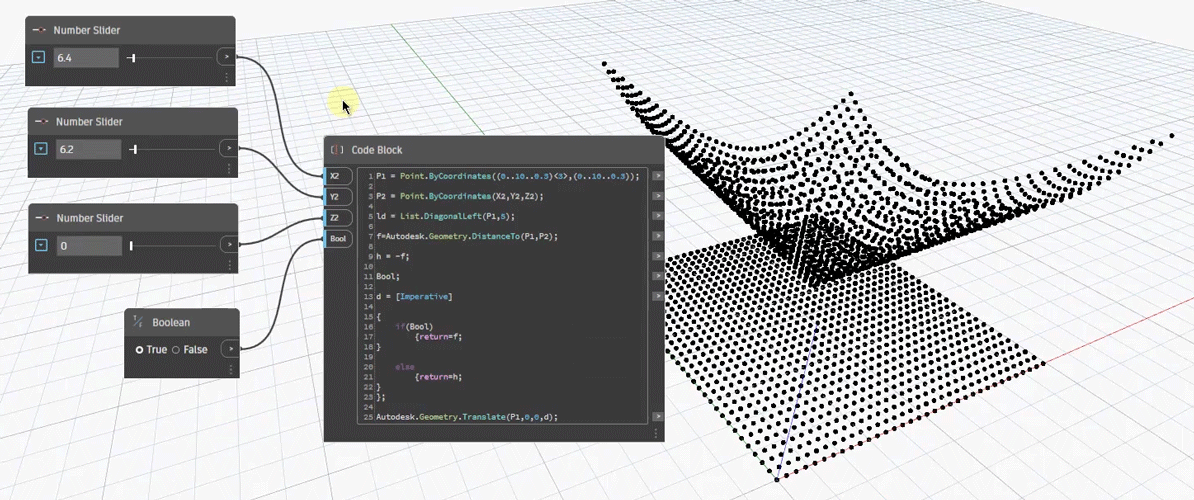The image size is (1194, 500).
Task: Click icon in the 0 Number Slider header
Action: (x=43, y=218)
